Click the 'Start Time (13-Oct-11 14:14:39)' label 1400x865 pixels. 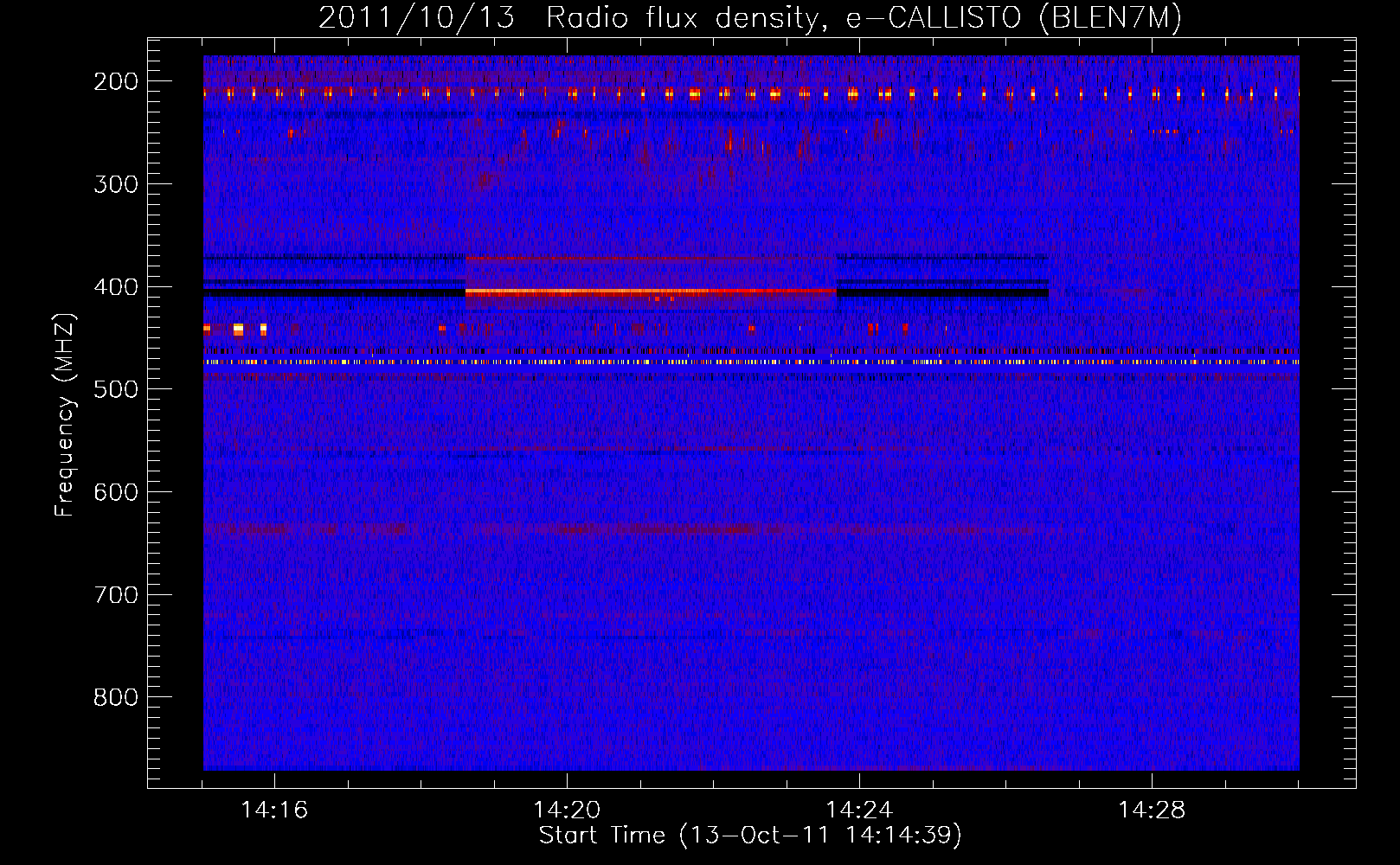pos(750,836)
